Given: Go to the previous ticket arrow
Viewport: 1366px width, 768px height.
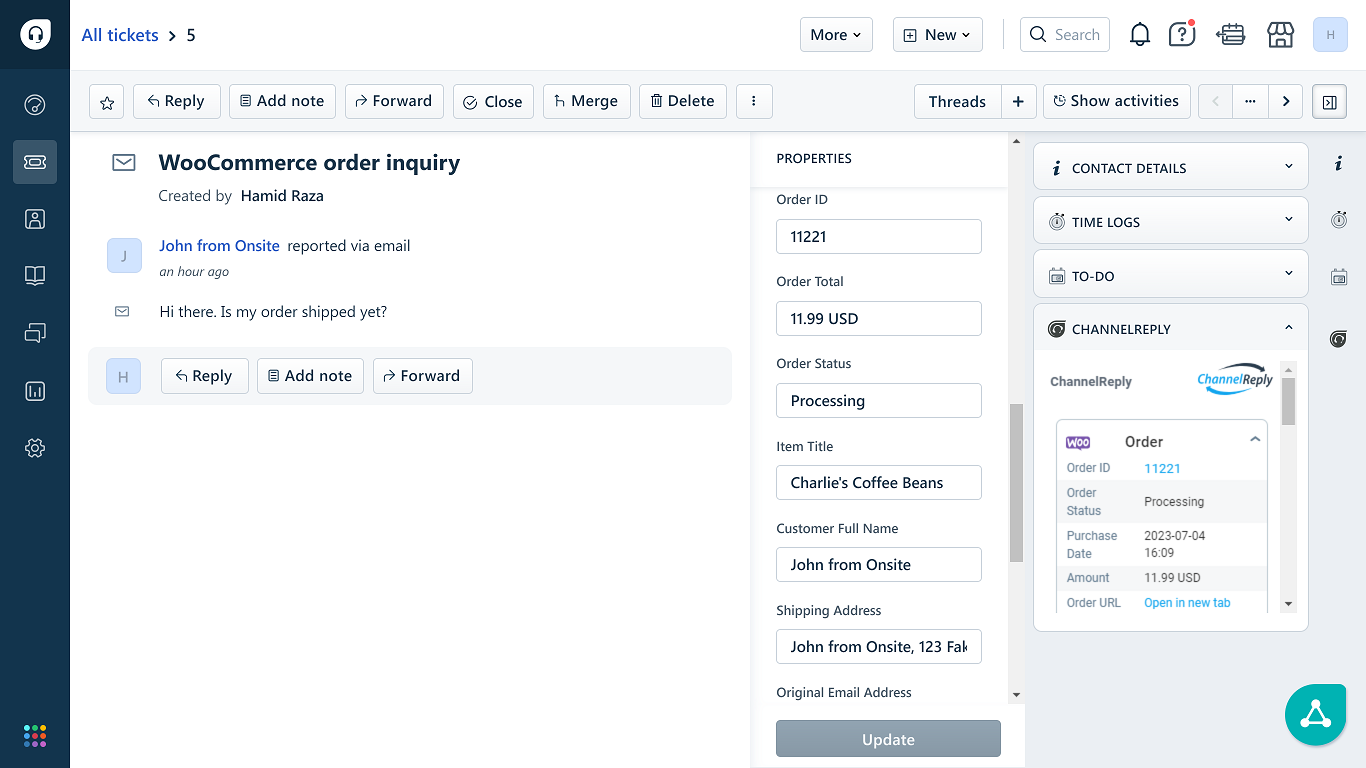Looking at the screenshot, I should coord(1215,101).
